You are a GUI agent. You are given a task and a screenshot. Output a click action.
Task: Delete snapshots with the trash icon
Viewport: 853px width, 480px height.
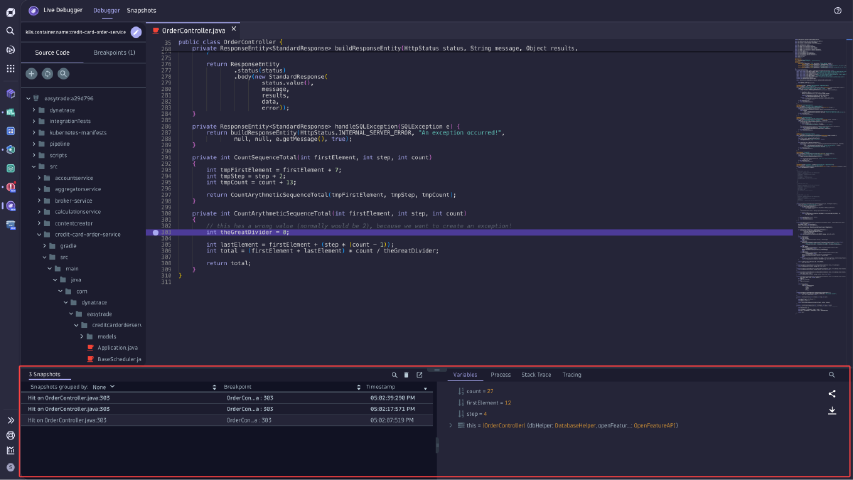click(406, 374)
